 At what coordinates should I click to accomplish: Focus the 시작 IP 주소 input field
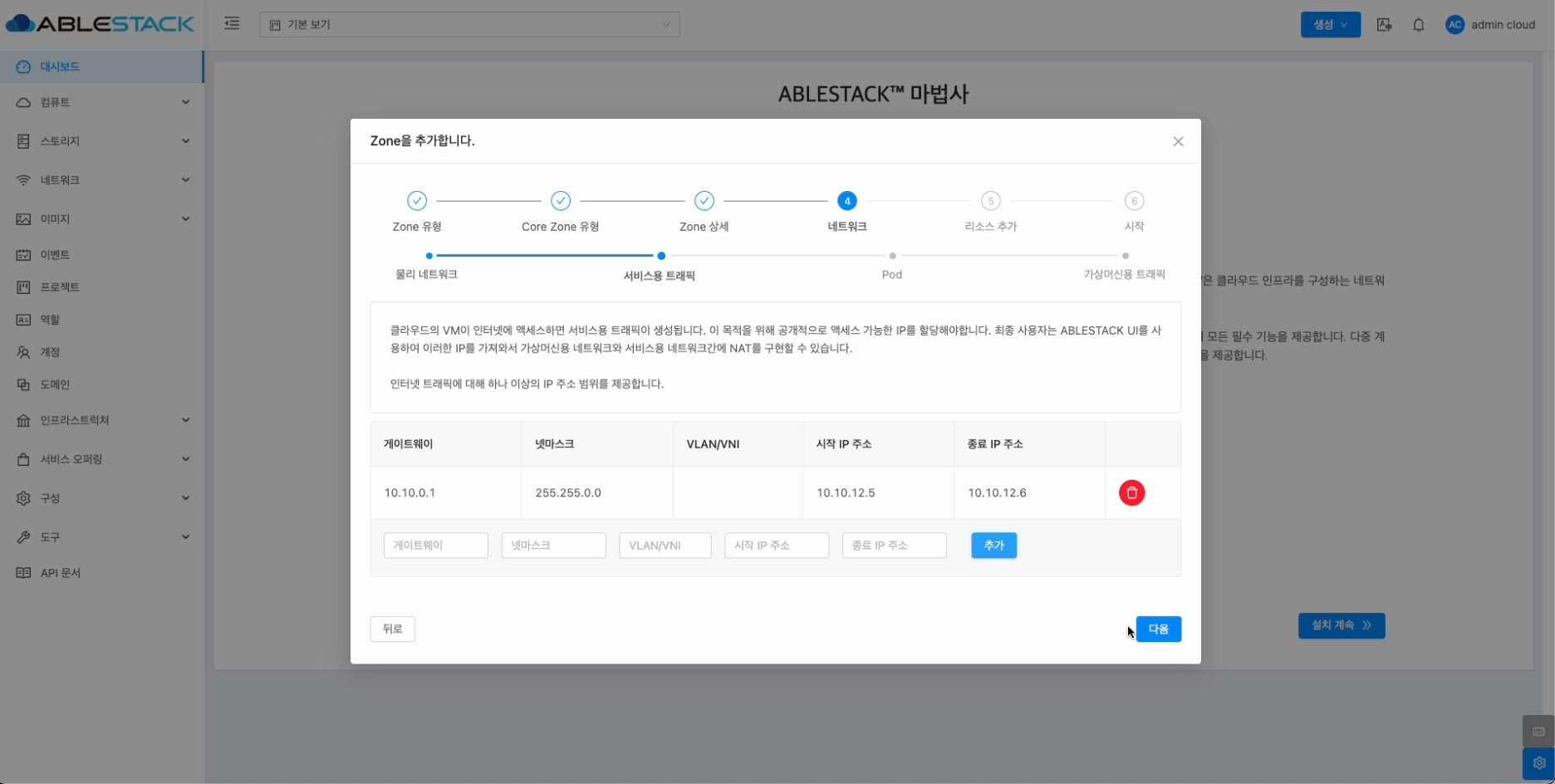[x=776, y=546]
